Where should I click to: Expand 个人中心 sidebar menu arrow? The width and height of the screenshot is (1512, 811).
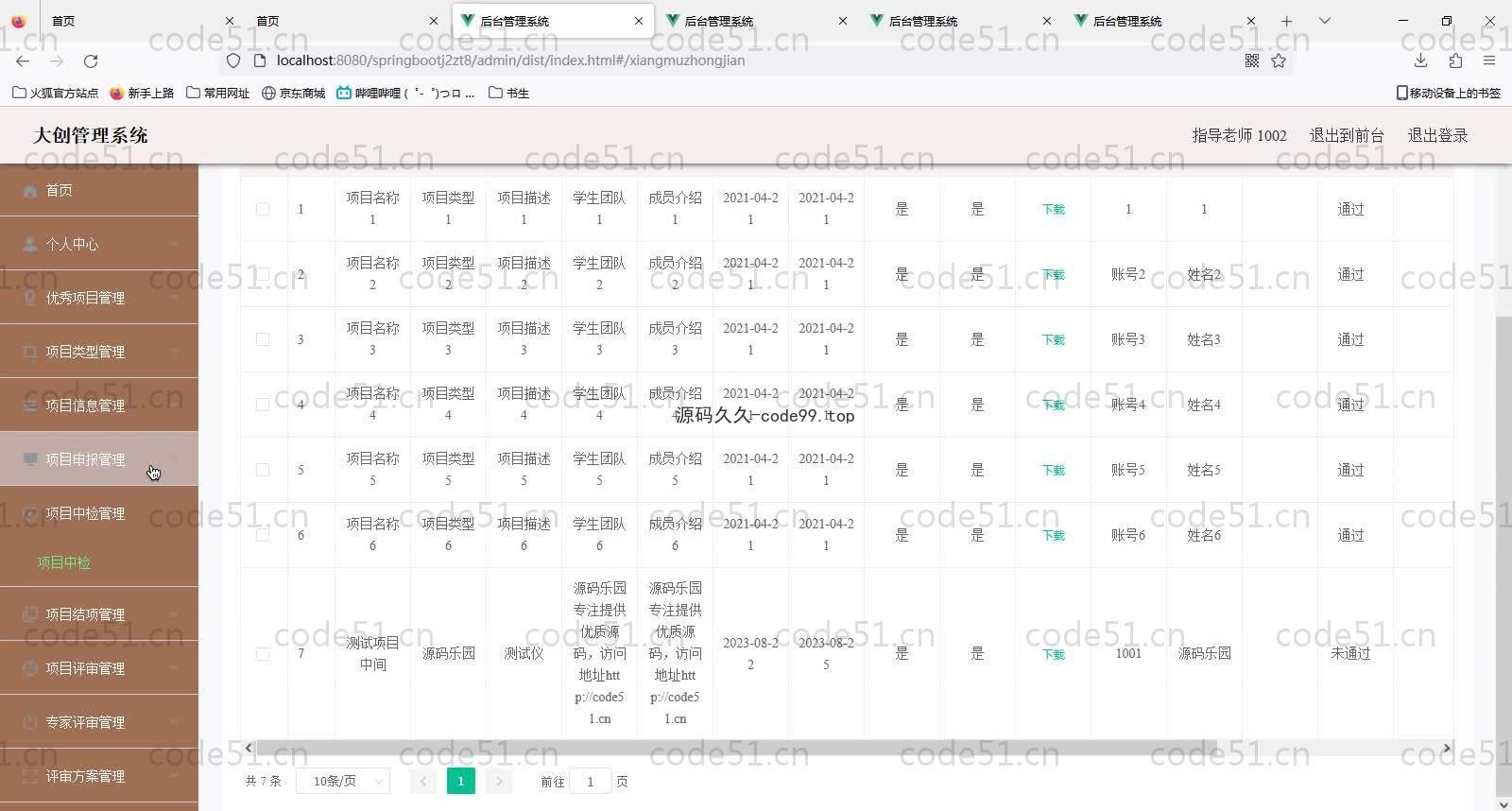pos(174,244)
